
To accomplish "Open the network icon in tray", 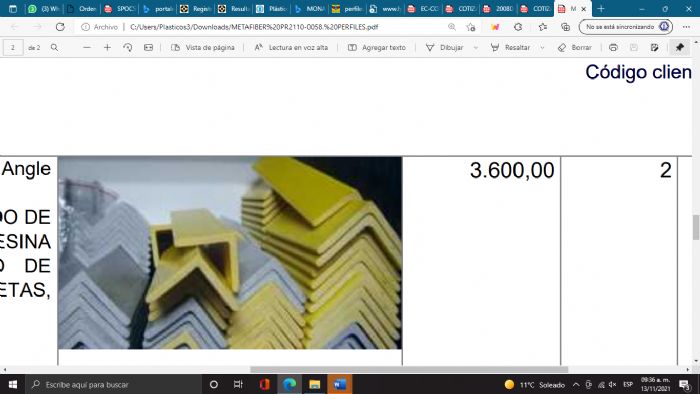I will pos(601,384).
